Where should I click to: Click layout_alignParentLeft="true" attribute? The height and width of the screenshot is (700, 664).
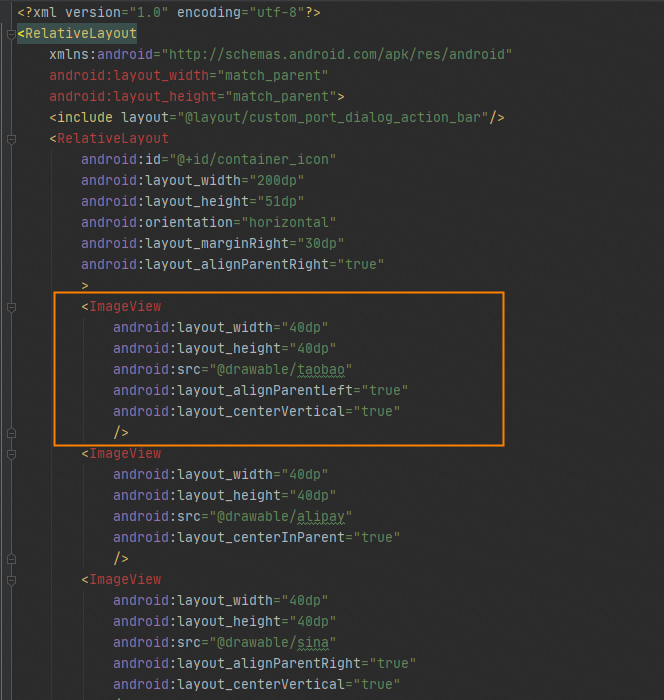click(x=260, y=391)
